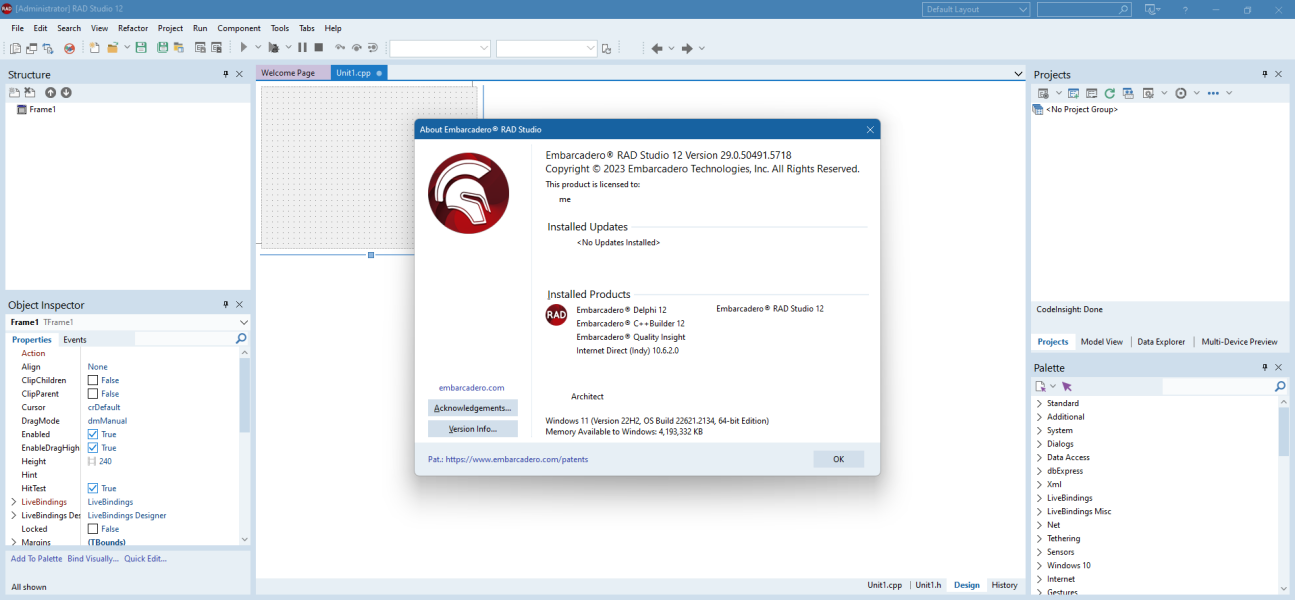Toggle the Locked checkbox
Screen dimensions: 1295x600
tap(93, 529)
